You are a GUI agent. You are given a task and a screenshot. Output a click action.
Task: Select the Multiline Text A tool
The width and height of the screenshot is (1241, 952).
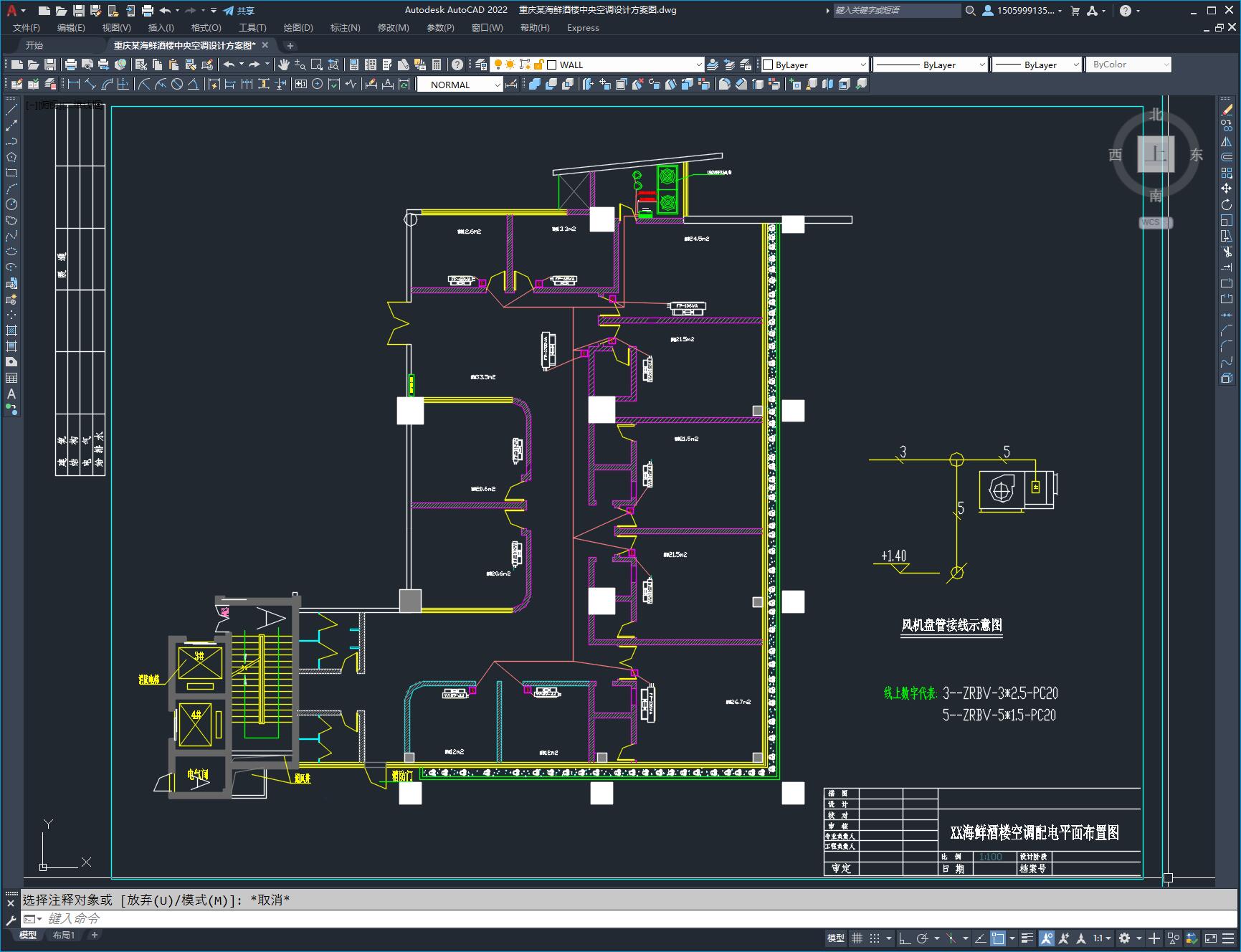pos(11,394)
